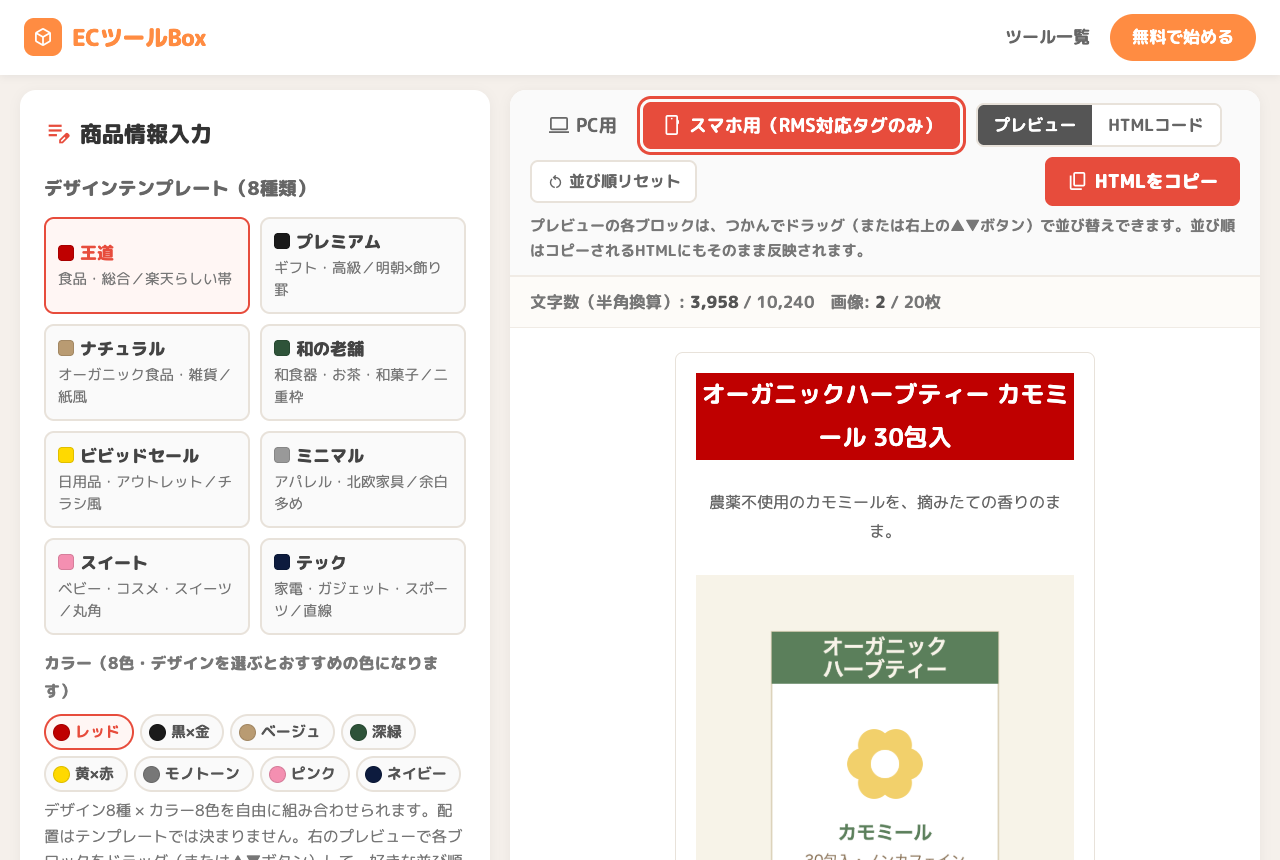Copy HTML with the HTMLをコピー button
1280x860 pixels.
click(x=1142, y=181)
